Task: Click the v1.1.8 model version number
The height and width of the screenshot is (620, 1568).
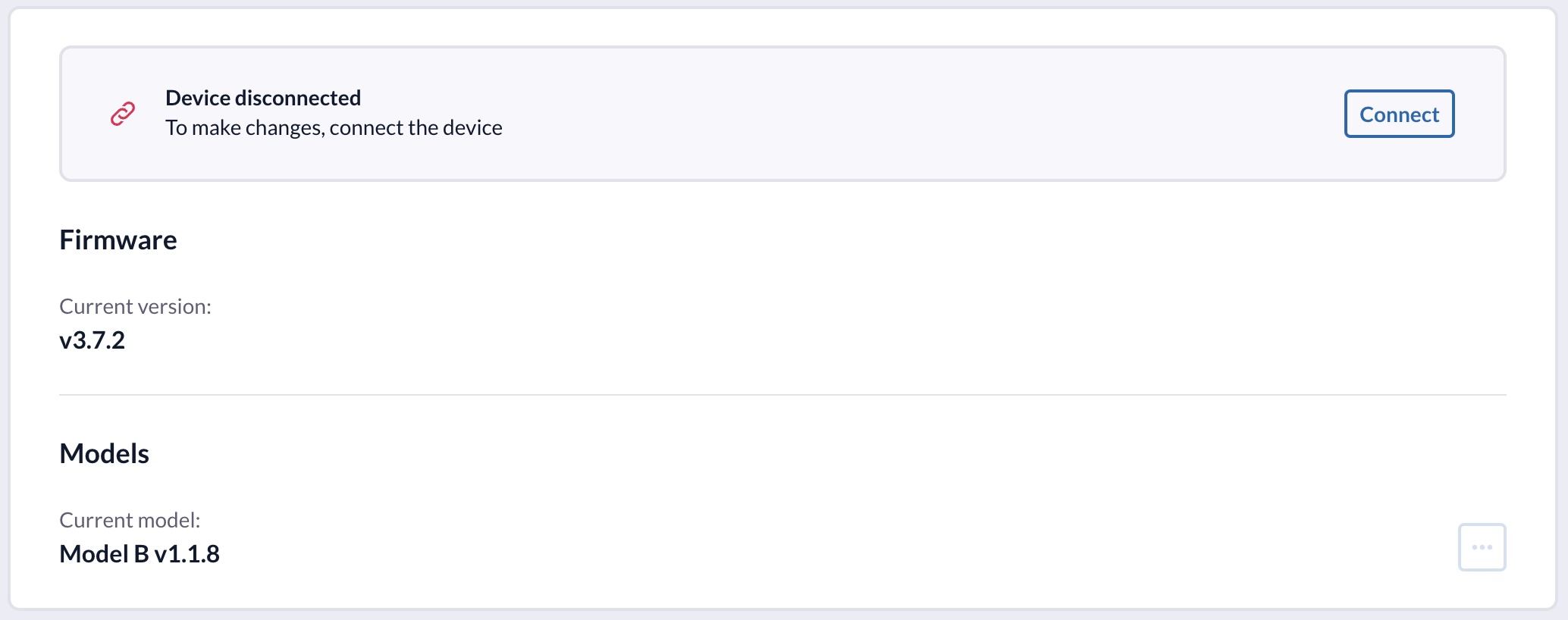Action: coord(187,554)
